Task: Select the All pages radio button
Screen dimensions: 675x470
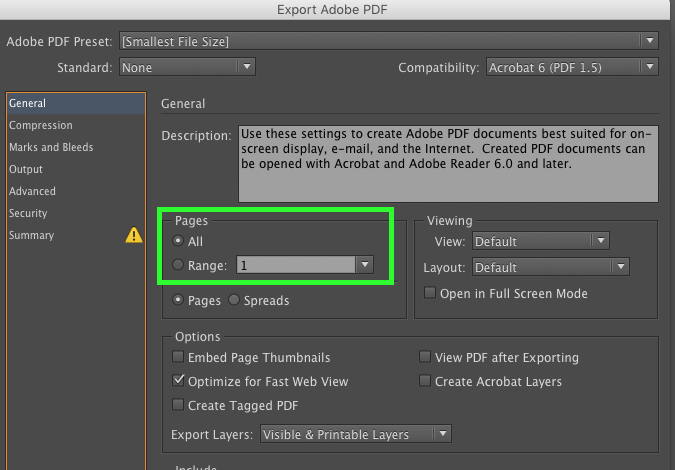Action: [178, 241]
